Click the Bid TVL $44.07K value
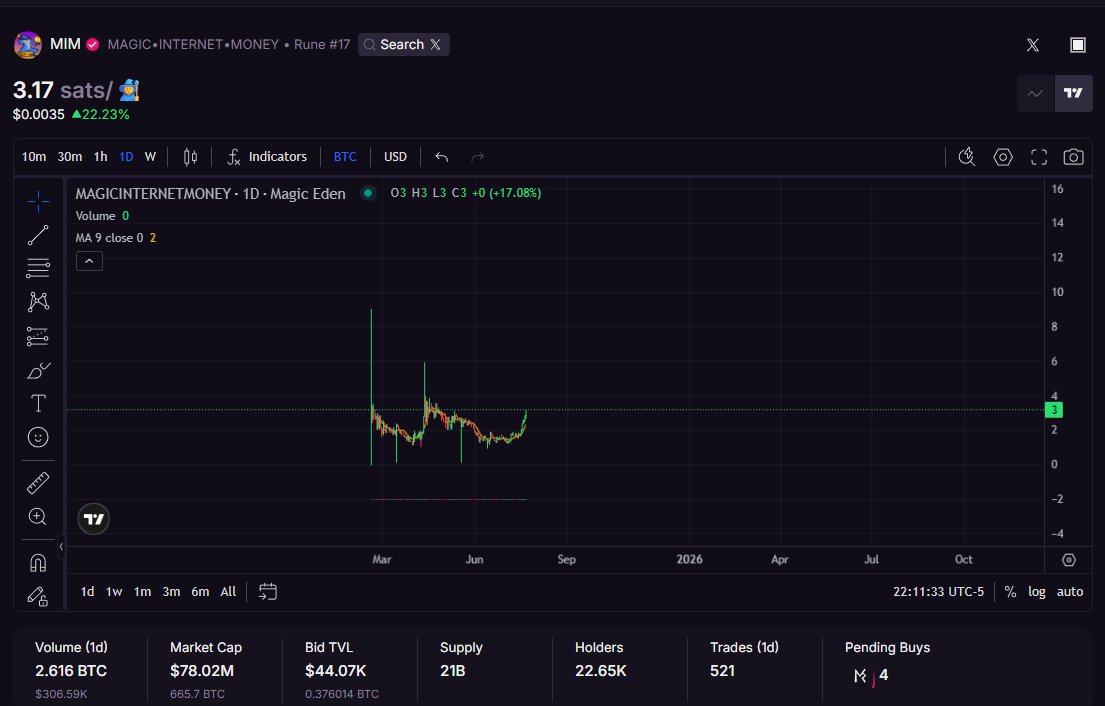Screen dimensions: 1105x706 tap(335, 671)
